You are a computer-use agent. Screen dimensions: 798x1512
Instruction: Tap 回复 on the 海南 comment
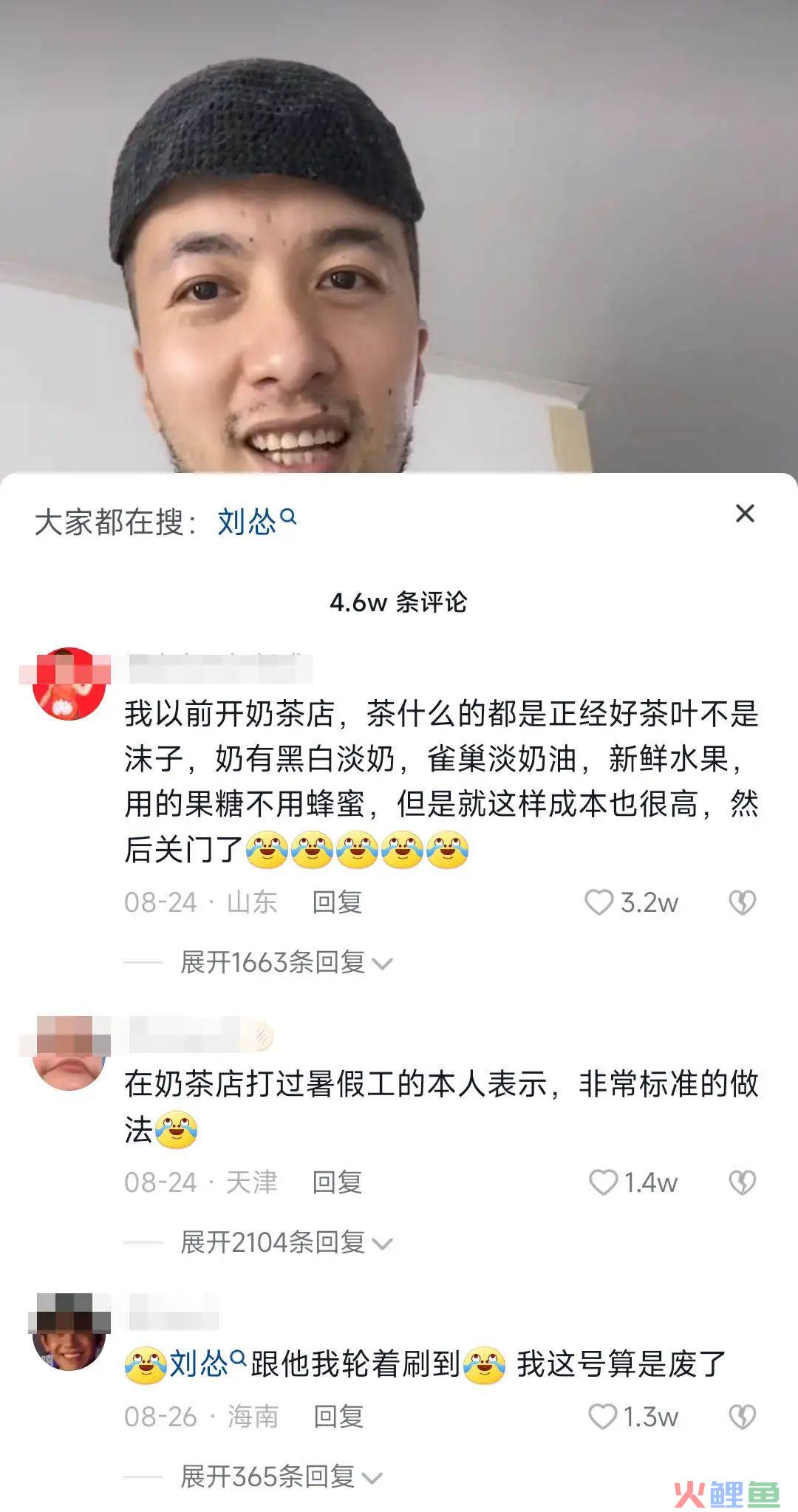coord(338,1417)
